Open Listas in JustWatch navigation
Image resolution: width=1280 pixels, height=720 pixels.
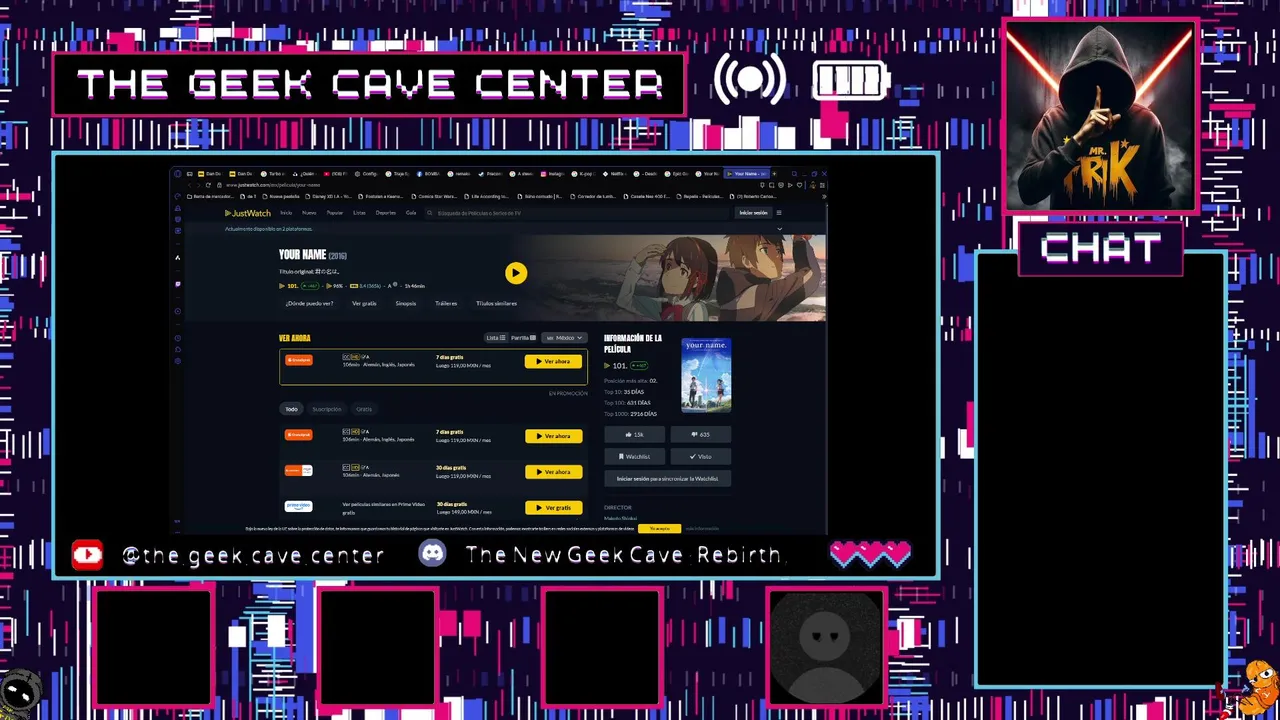point(359,213)
